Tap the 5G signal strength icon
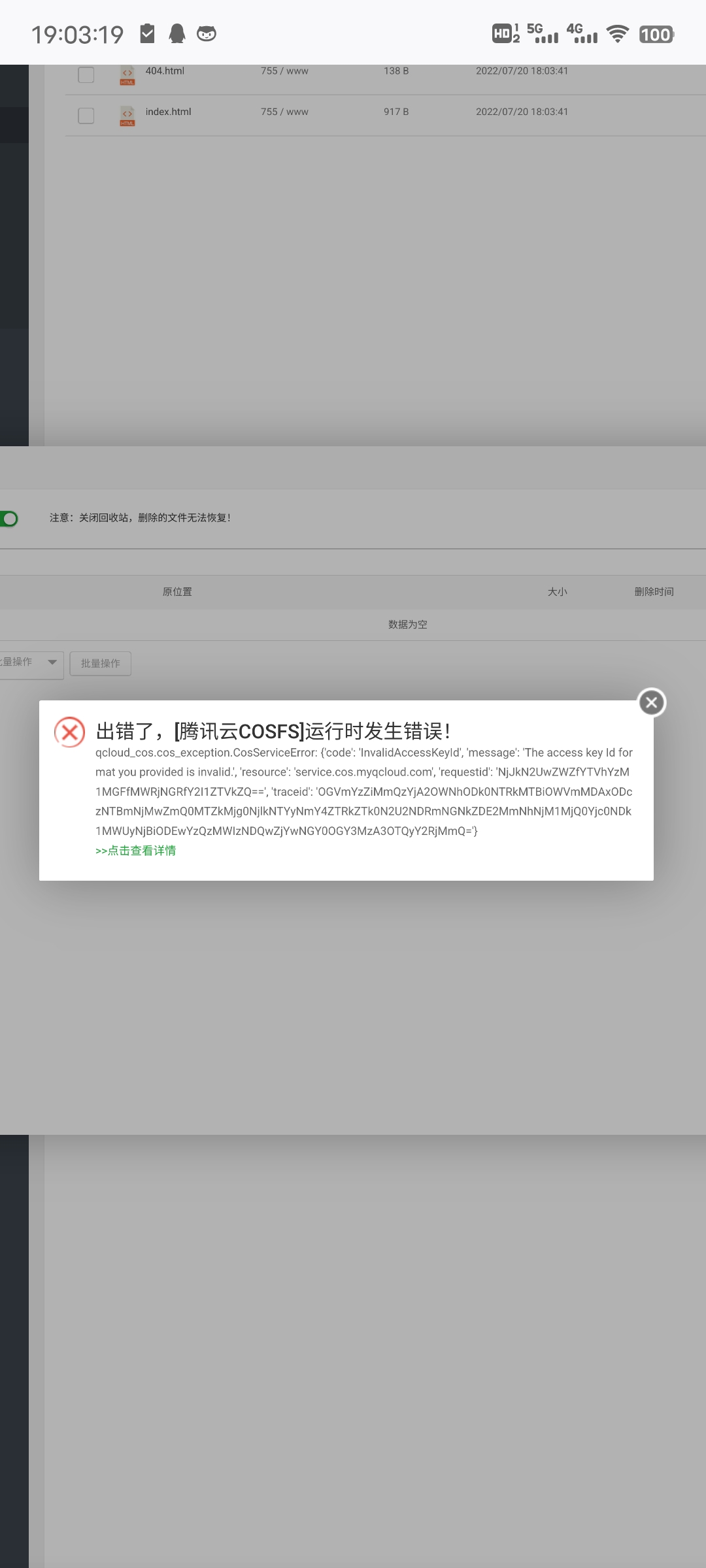Screen dimensions: 706x1568 [x=543, y=33]
